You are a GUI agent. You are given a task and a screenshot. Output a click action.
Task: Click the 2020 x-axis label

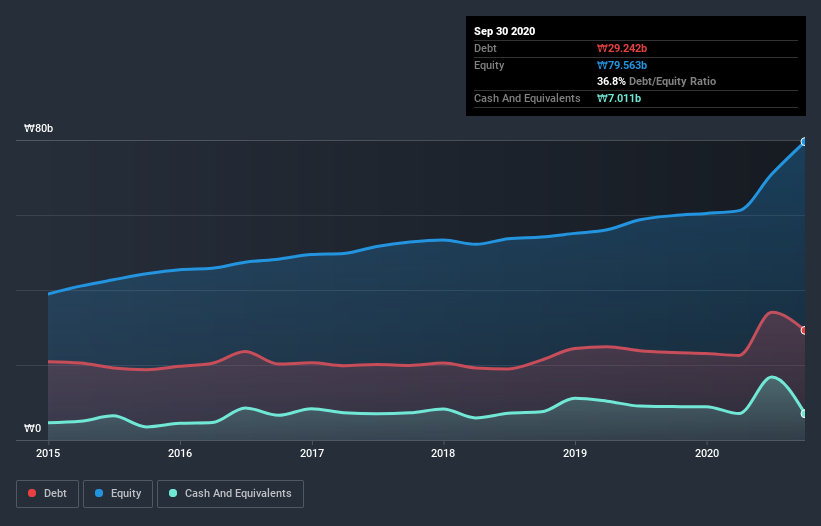coord(707,453)
